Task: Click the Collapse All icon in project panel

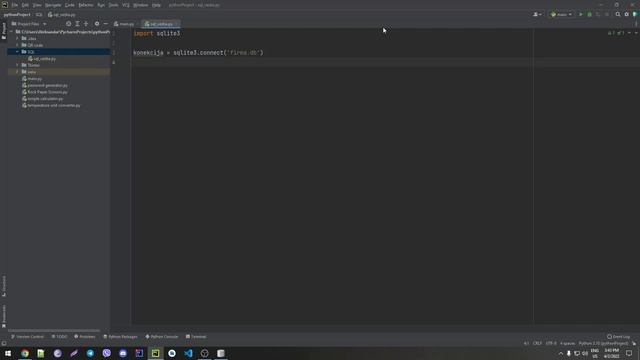Action: pyautogui.click(x=86, y=24)
